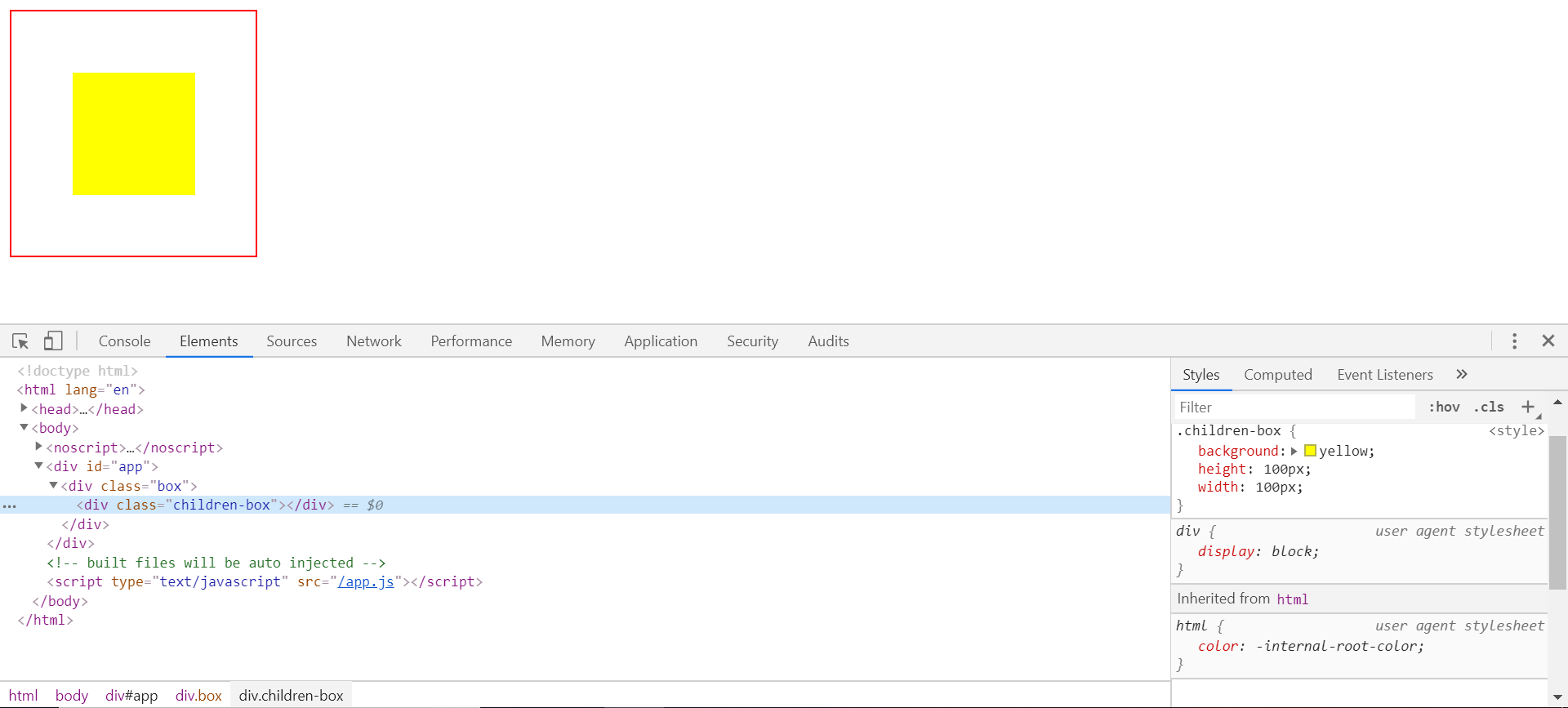The width and height of the screenshot is (1568, 708).
Task: Open the Performance tab
Action: 471,341
